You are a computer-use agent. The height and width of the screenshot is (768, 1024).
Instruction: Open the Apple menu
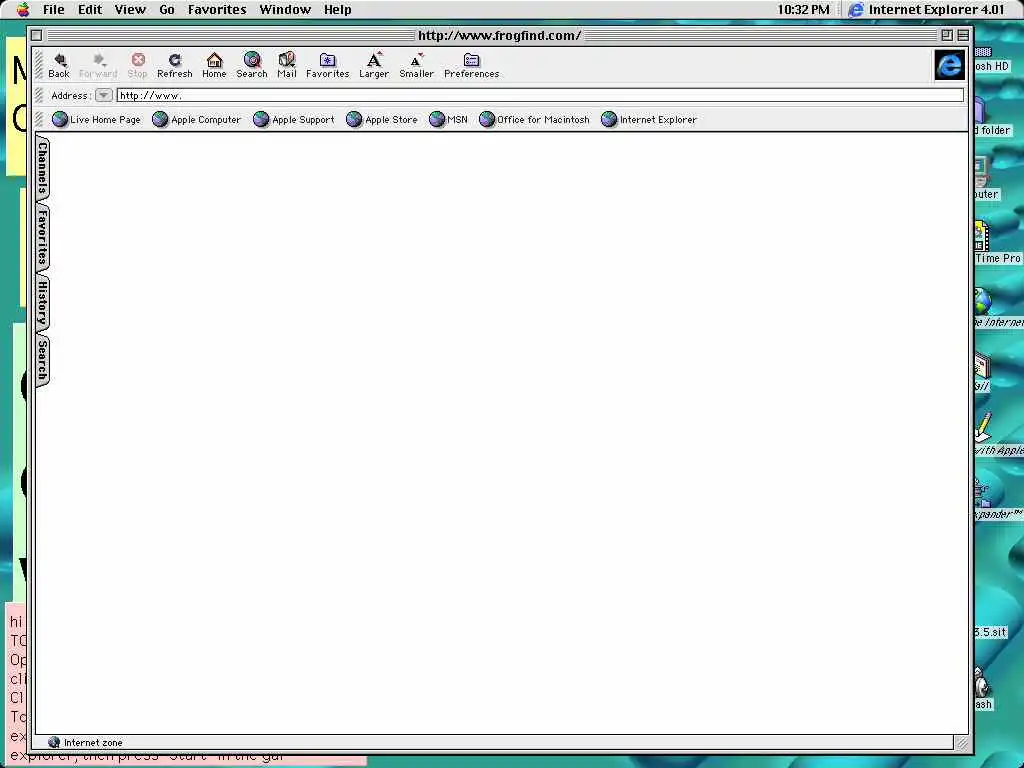tap(23, 9)
